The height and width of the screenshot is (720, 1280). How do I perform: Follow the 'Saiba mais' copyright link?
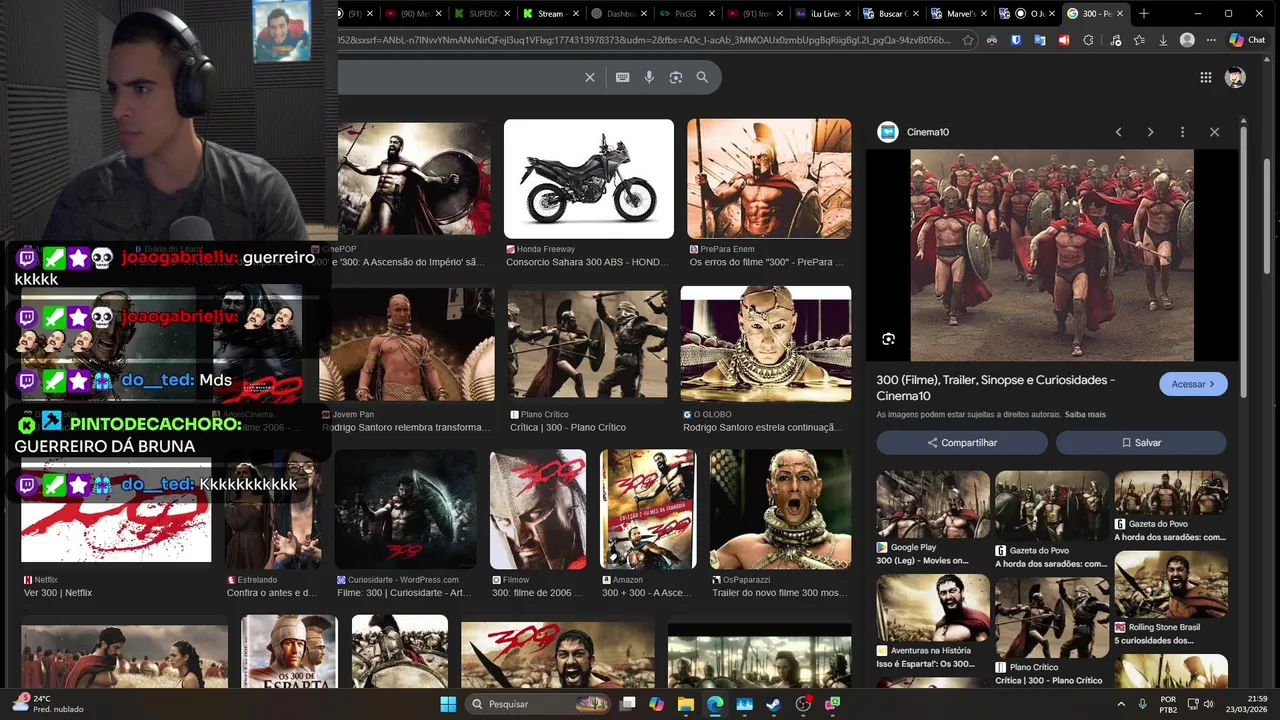point(1085,414)
